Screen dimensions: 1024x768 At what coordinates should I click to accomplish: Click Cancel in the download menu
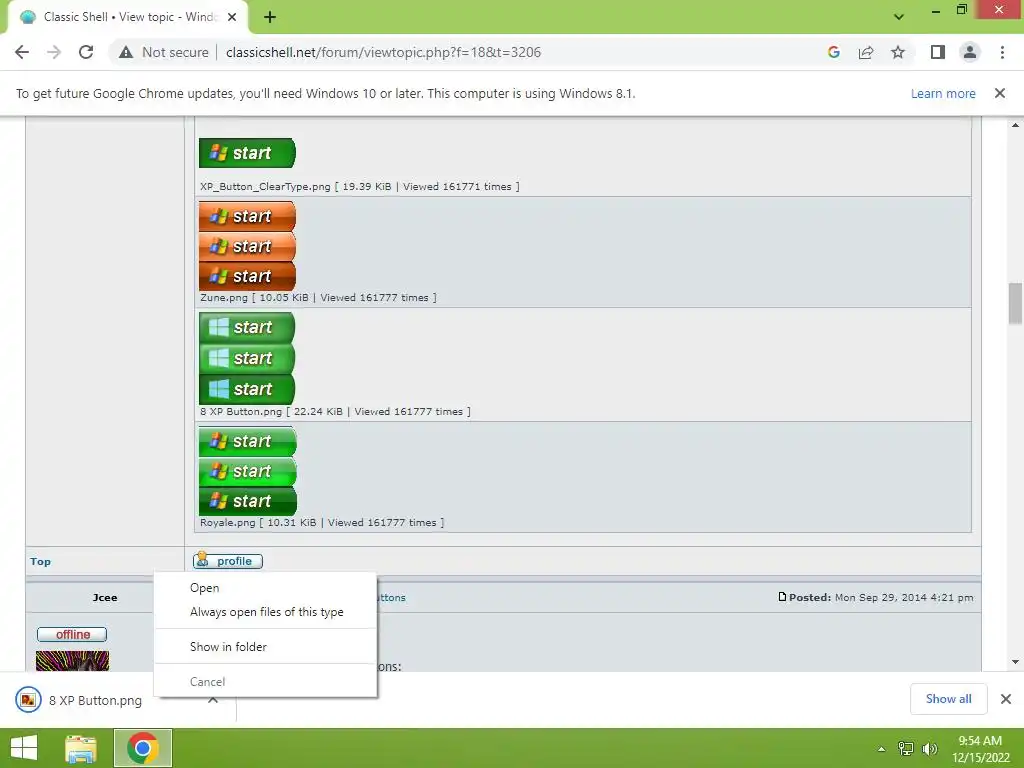point(265,682)
